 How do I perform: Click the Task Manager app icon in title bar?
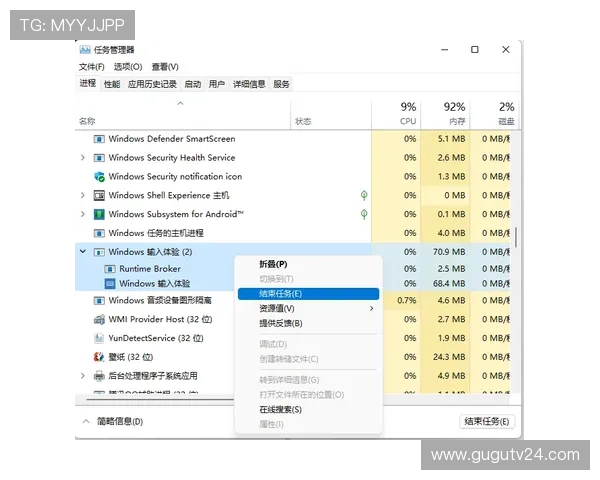pos(85,50)
